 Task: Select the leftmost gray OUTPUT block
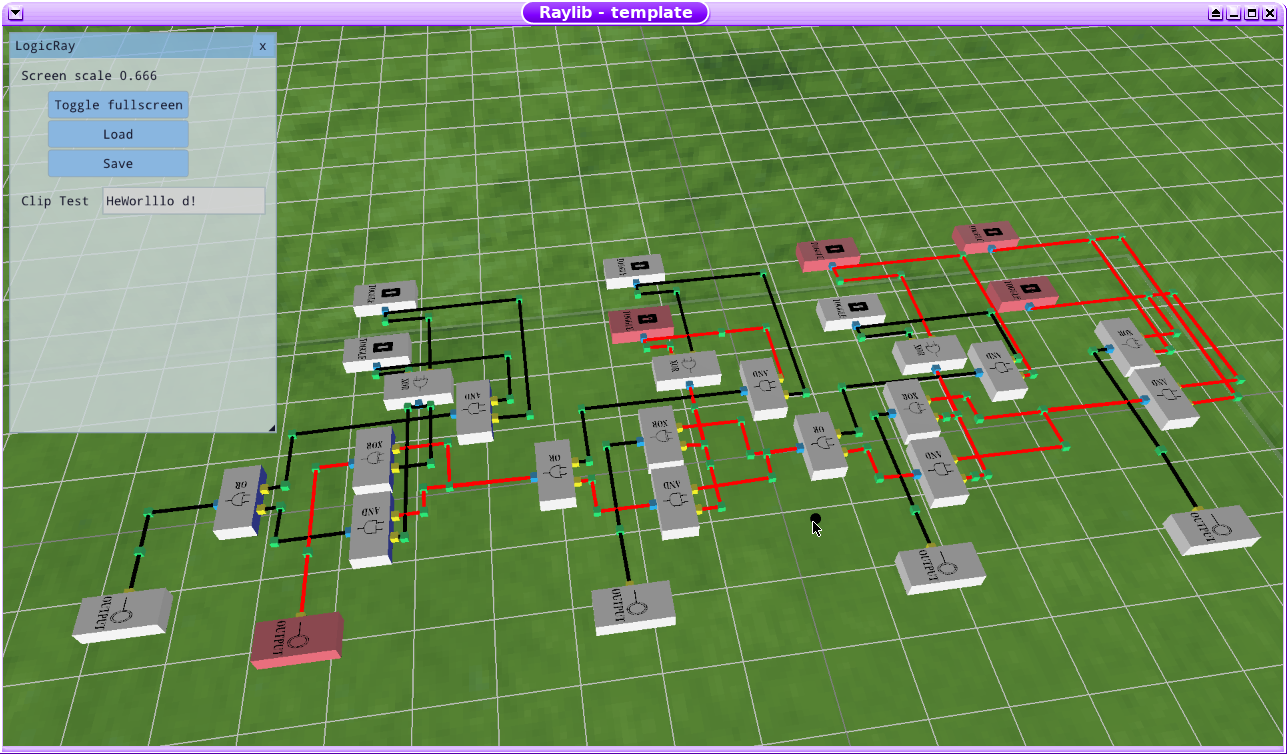click(x=122, y=614)
